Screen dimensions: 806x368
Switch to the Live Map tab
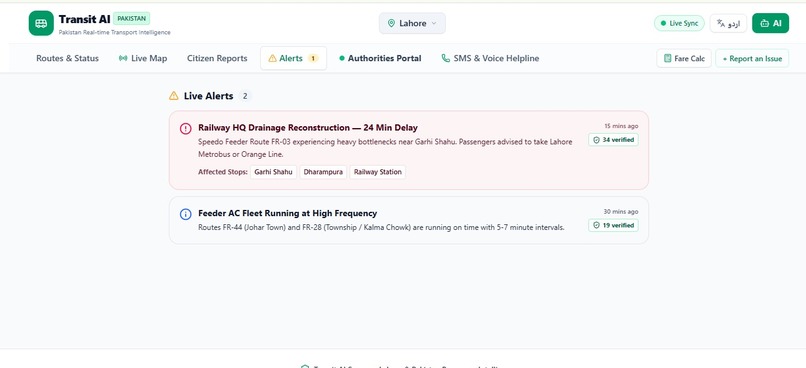click(143, 58)
